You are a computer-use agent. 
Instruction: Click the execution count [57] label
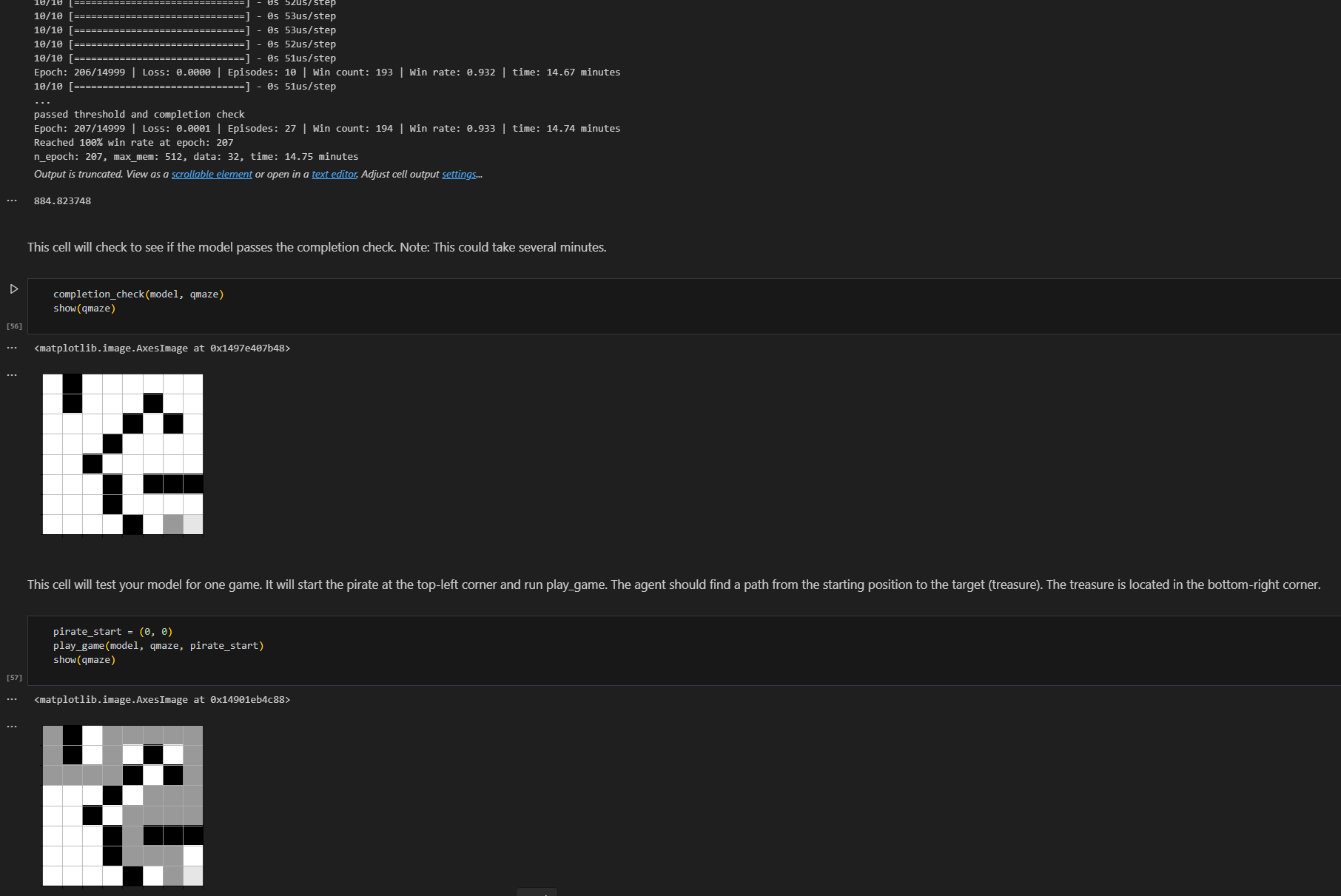click(14, 678)
